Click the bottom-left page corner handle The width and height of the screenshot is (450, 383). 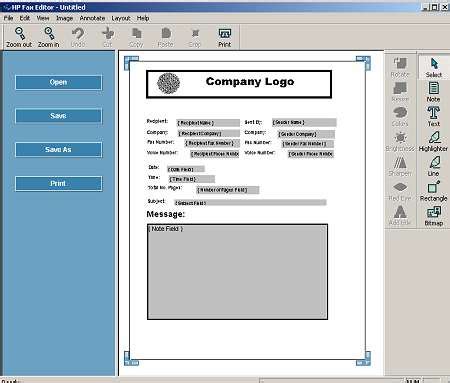point(131,359)
